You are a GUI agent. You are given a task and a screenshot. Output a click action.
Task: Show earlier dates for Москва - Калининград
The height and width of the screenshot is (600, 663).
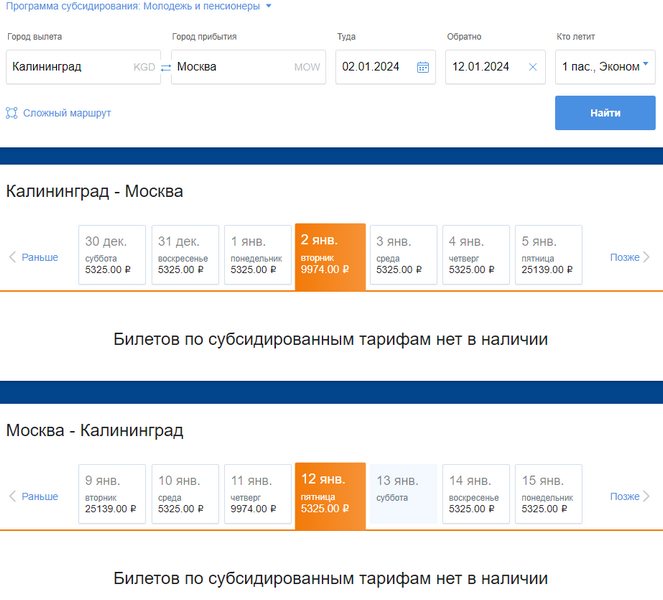pos(34,496)
